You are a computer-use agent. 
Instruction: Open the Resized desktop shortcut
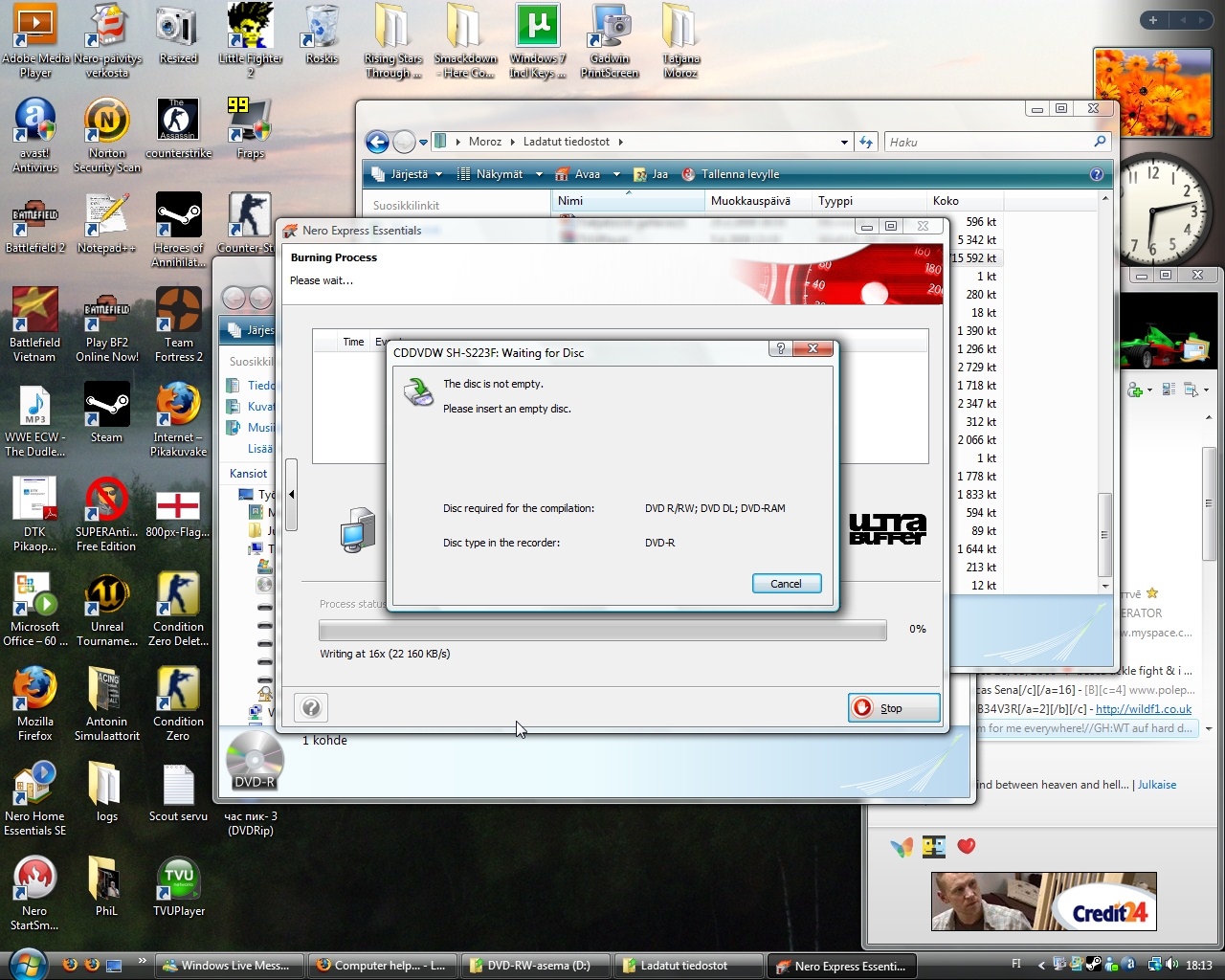tap(178, 34)
